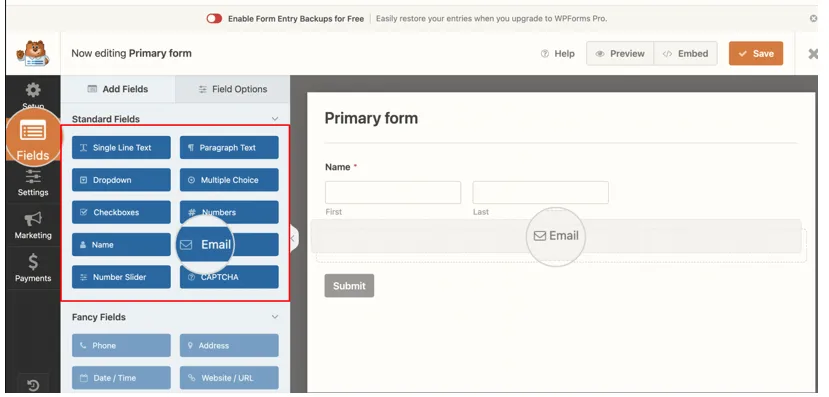Dismiss the top notice with X icon
Screen dimensions: 829x397
814,19
